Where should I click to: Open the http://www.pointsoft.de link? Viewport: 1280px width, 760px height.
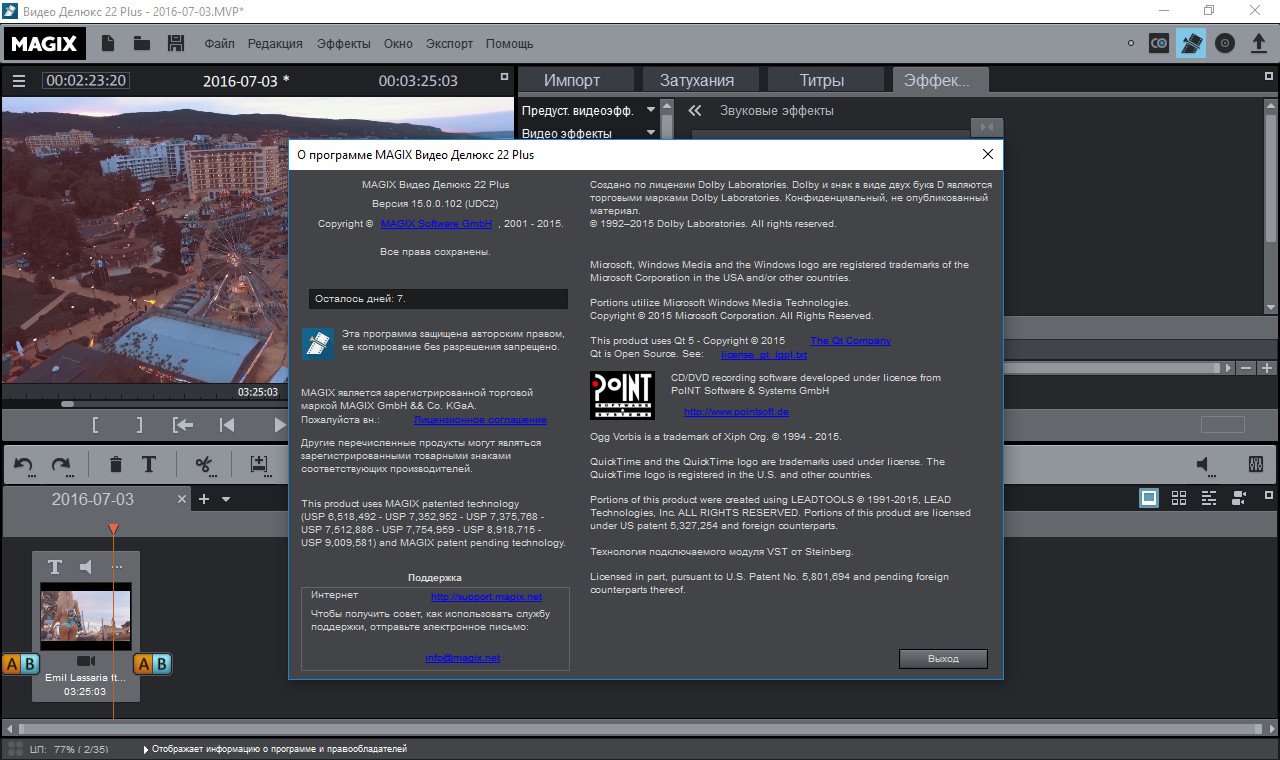click(737, 412)
